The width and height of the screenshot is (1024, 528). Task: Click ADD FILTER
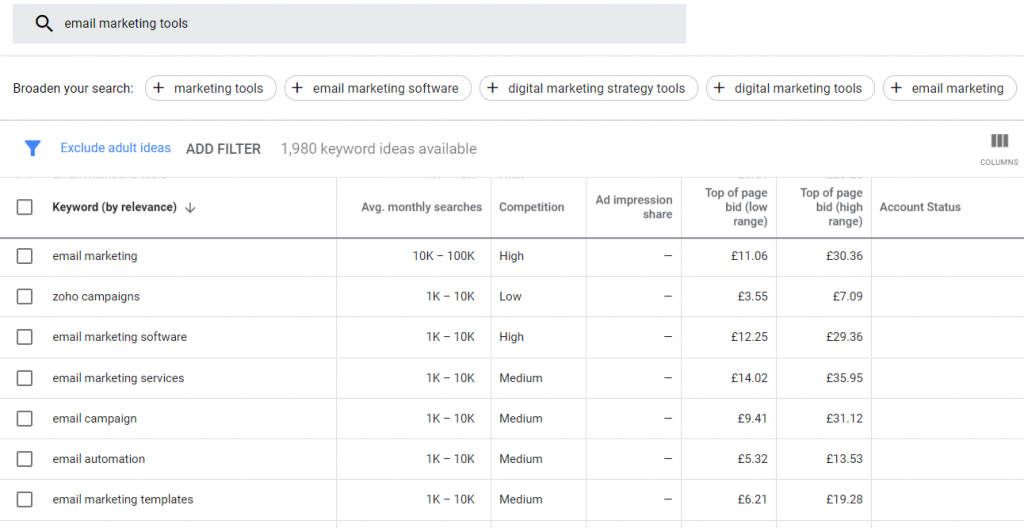pyautogui.click(x=223, y=149)
